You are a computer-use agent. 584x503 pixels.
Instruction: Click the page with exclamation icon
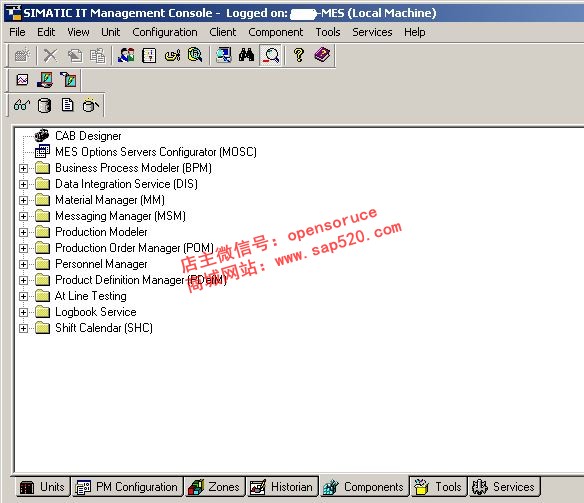149,55
